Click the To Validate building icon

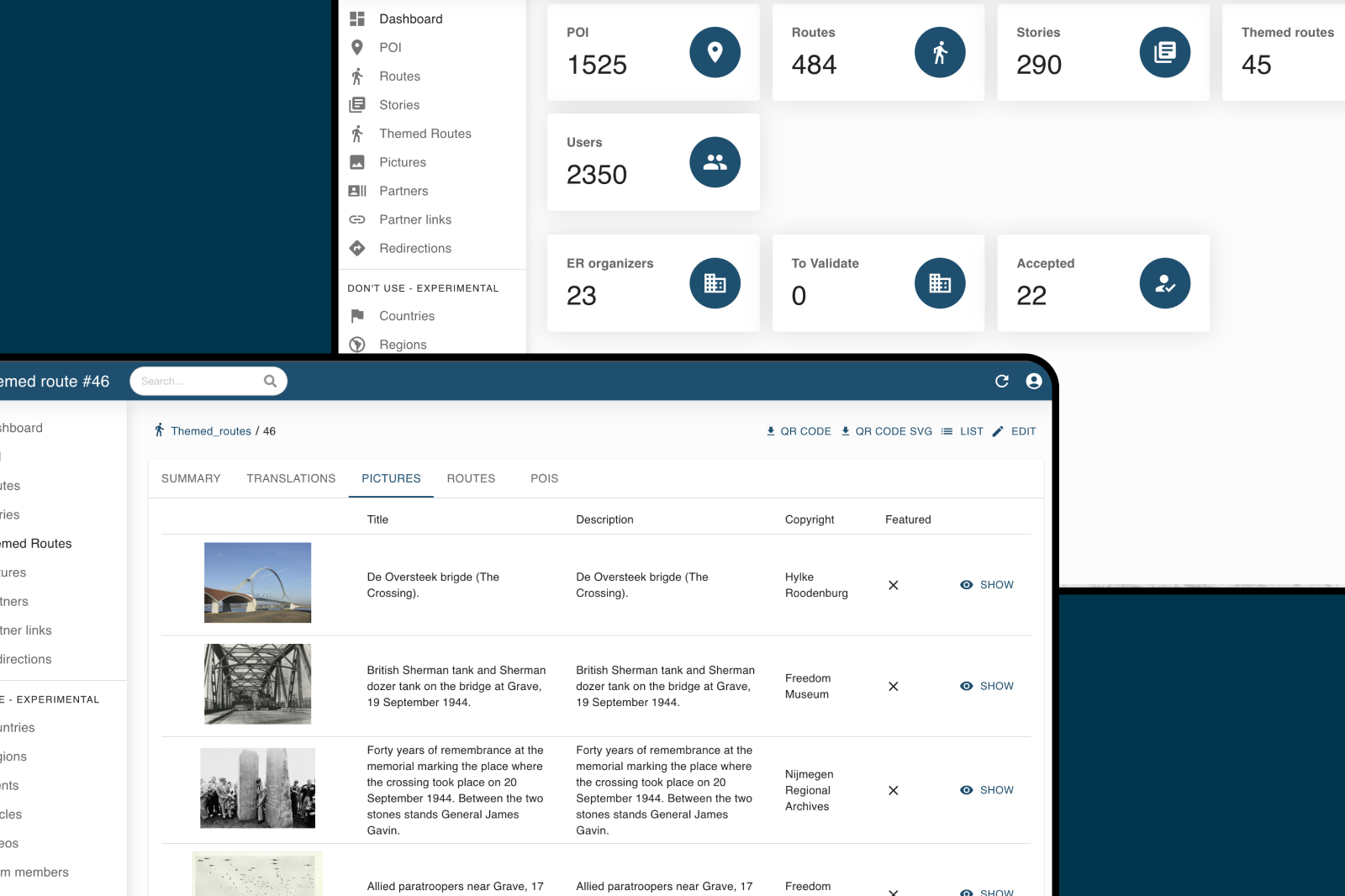939,283
